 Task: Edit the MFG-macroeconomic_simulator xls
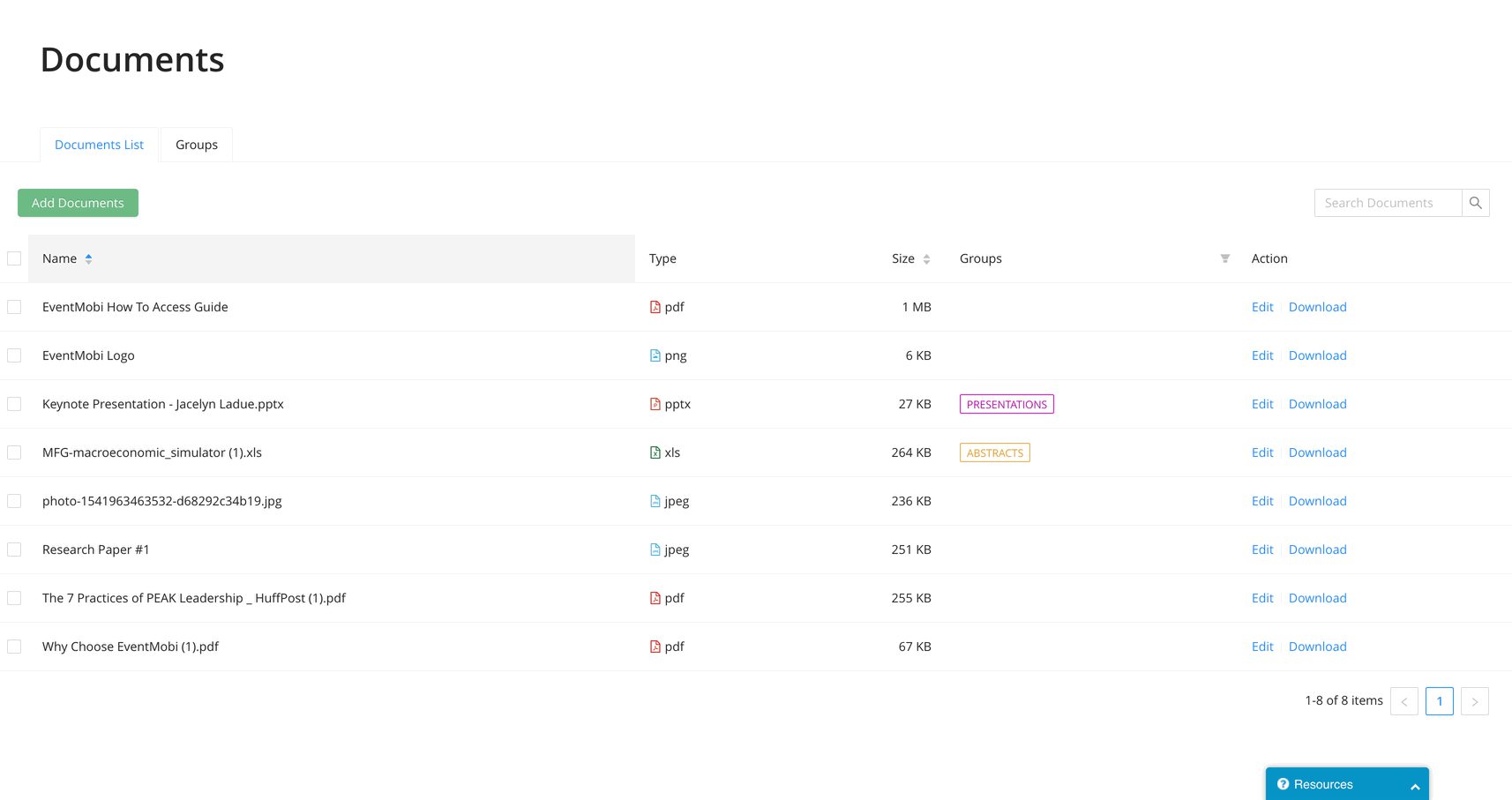pyautogui.click(x=1262, y=452)
